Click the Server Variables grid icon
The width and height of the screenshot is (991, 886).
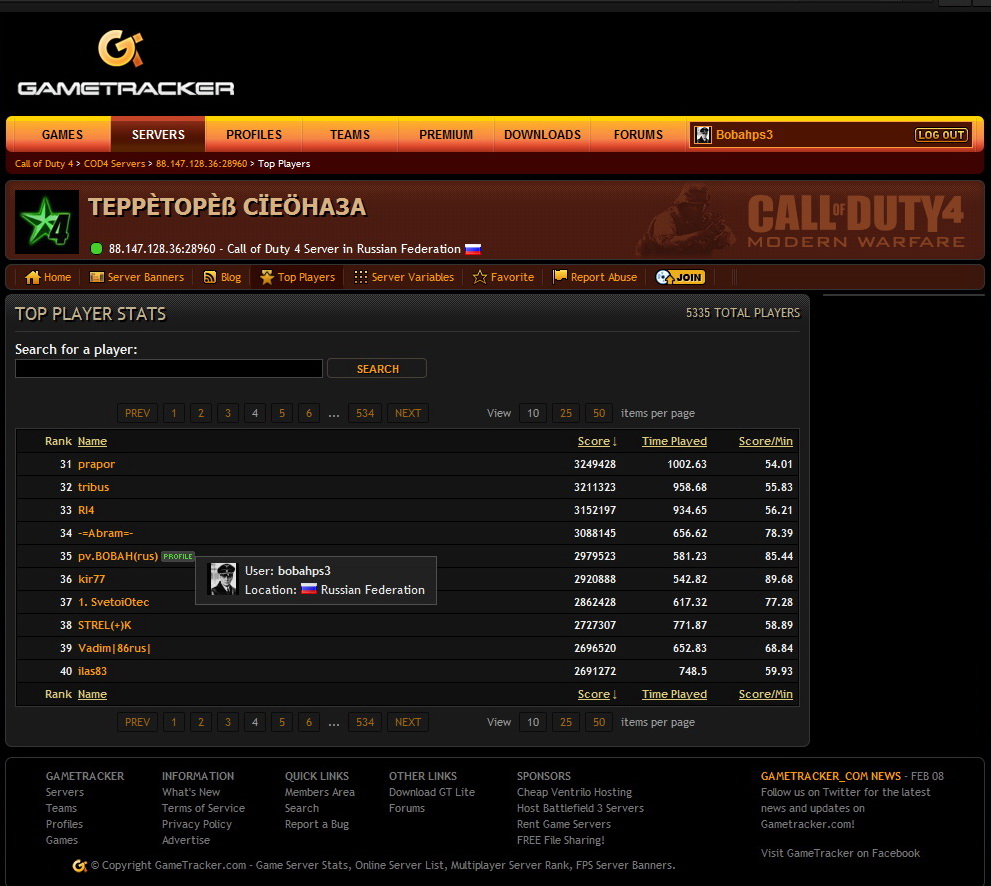[361, 277]
